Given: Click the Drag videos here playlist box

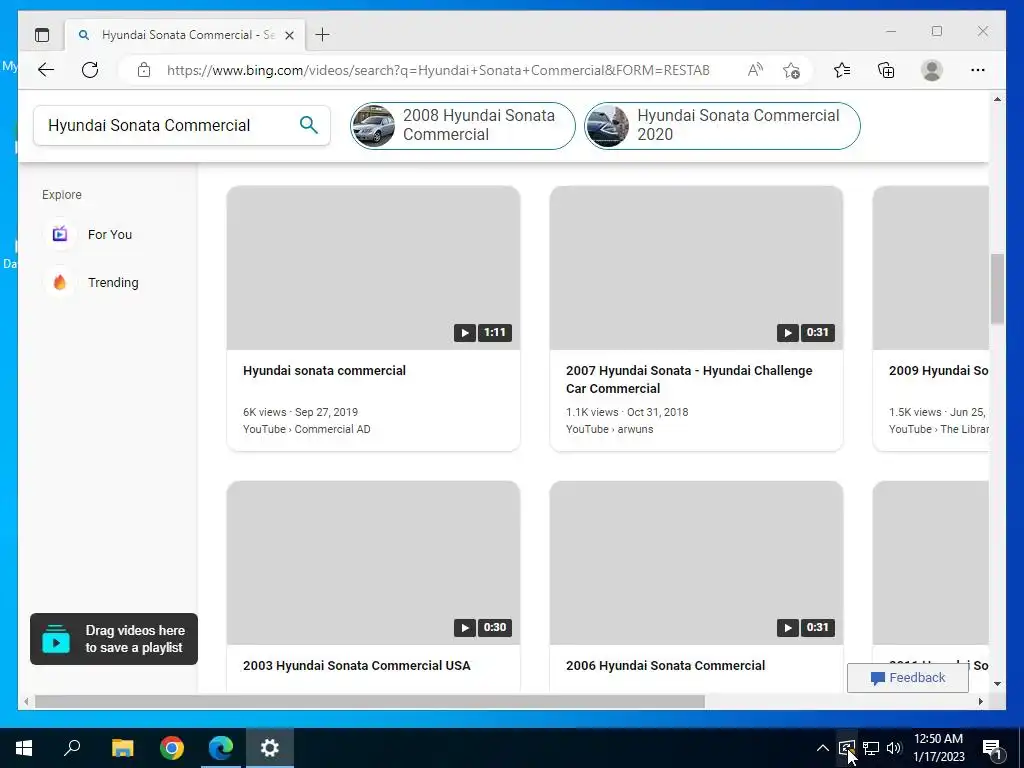Looking at the screenshot, I should 114,639.
